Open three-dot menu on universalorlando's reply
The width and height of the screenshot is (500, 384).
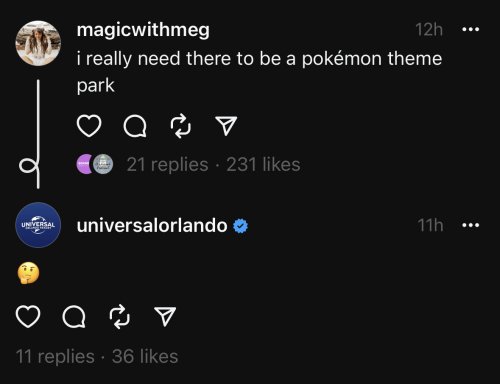click(x=471, y=225)
